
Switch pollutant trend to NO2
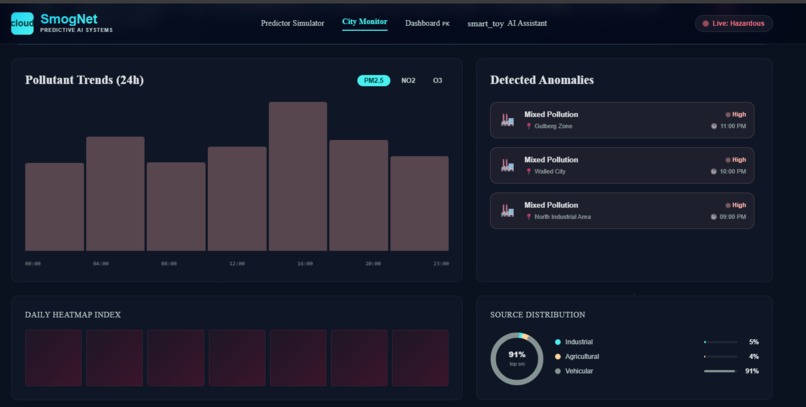tap(408, 81)
